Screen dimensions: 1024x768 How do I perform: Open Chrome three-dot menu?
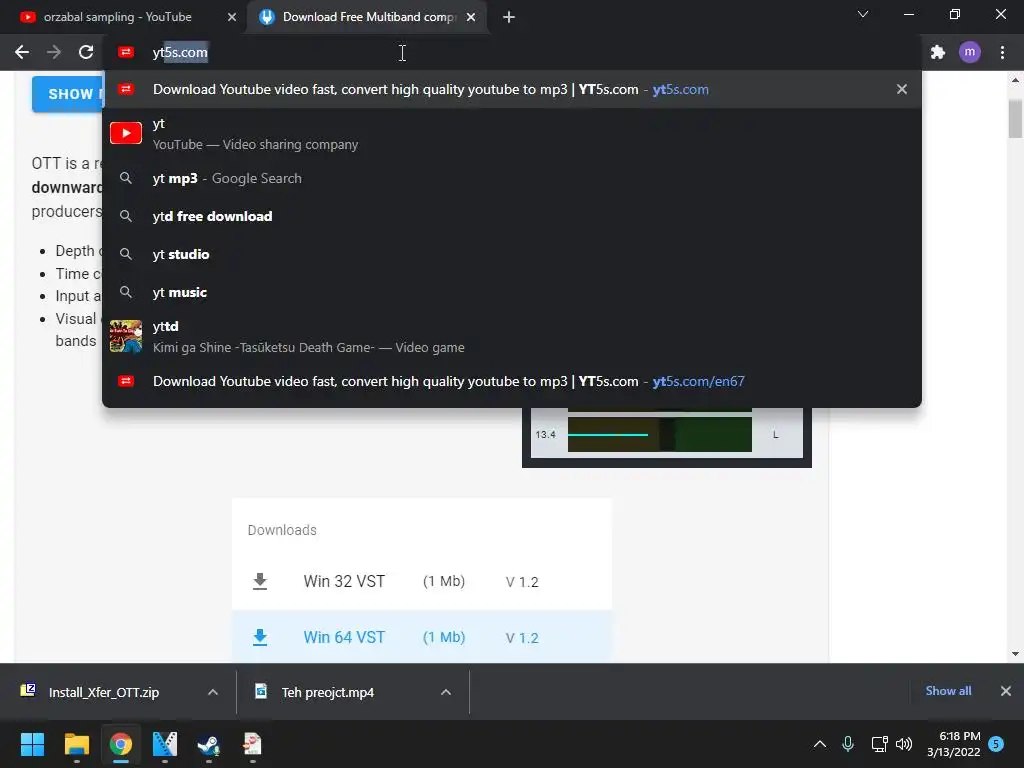point(1002,52)
